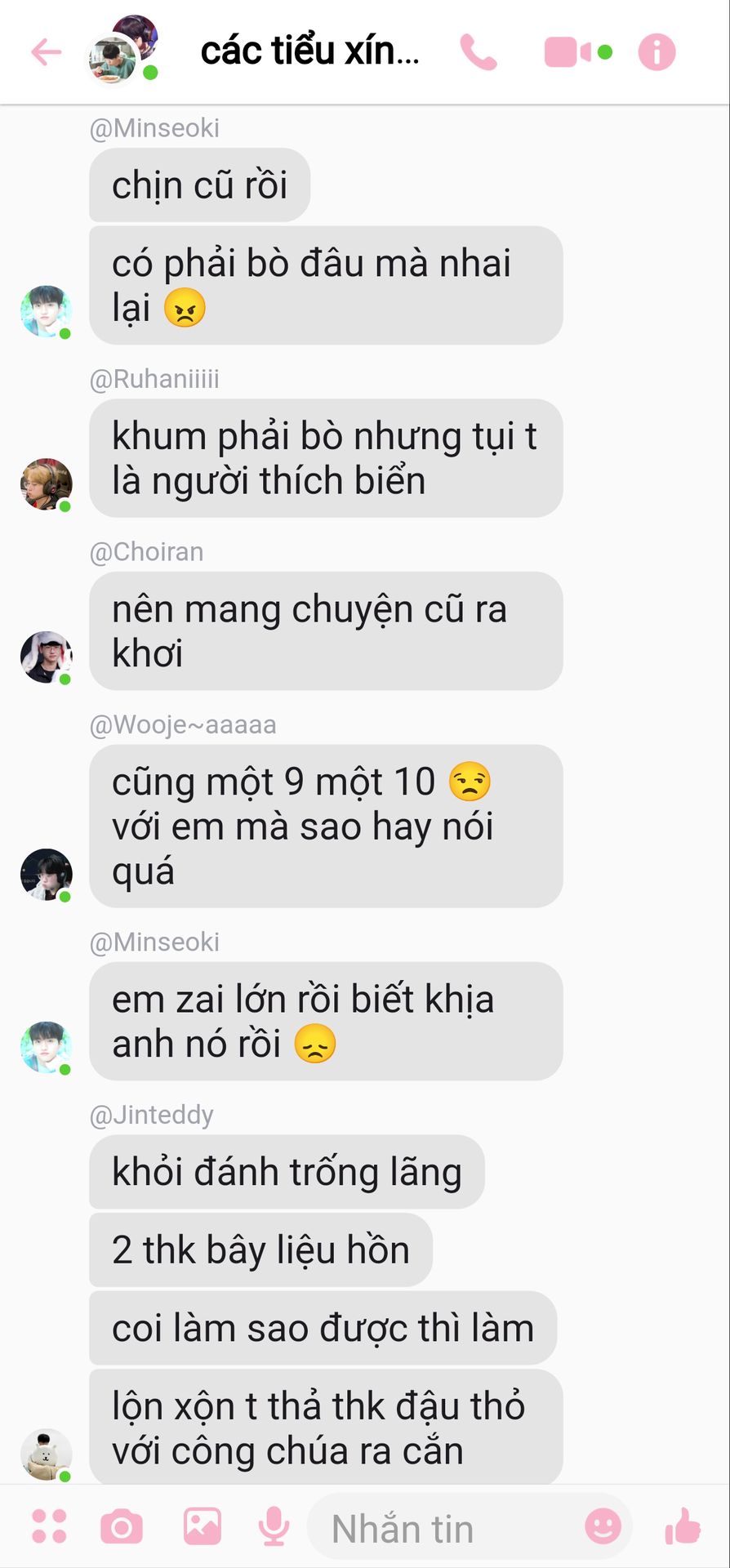Tap the pink back arrow
The width and height of the screenshot is (730, 1568).
(47, 52)
